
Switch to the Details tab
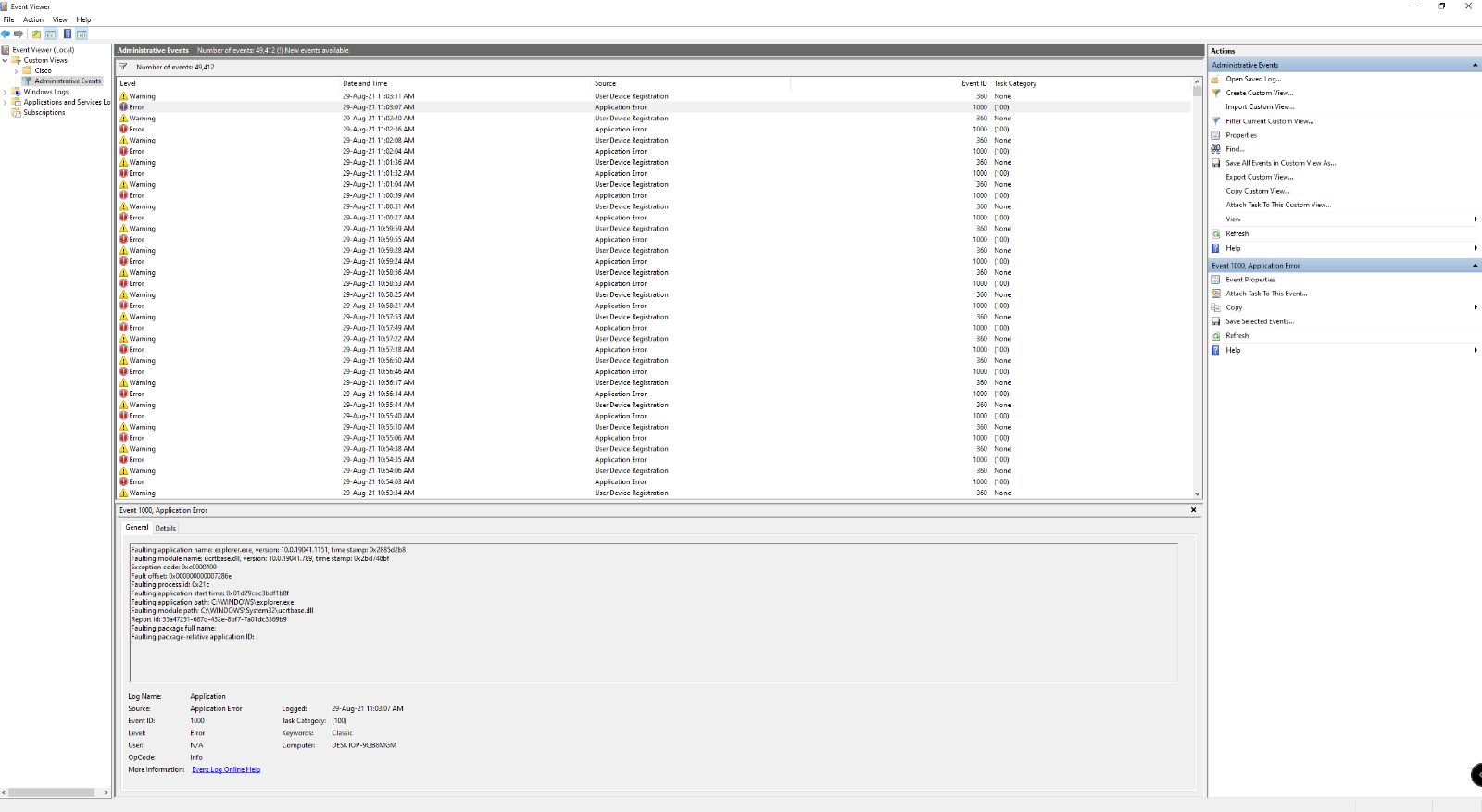(x=166, y=528)
